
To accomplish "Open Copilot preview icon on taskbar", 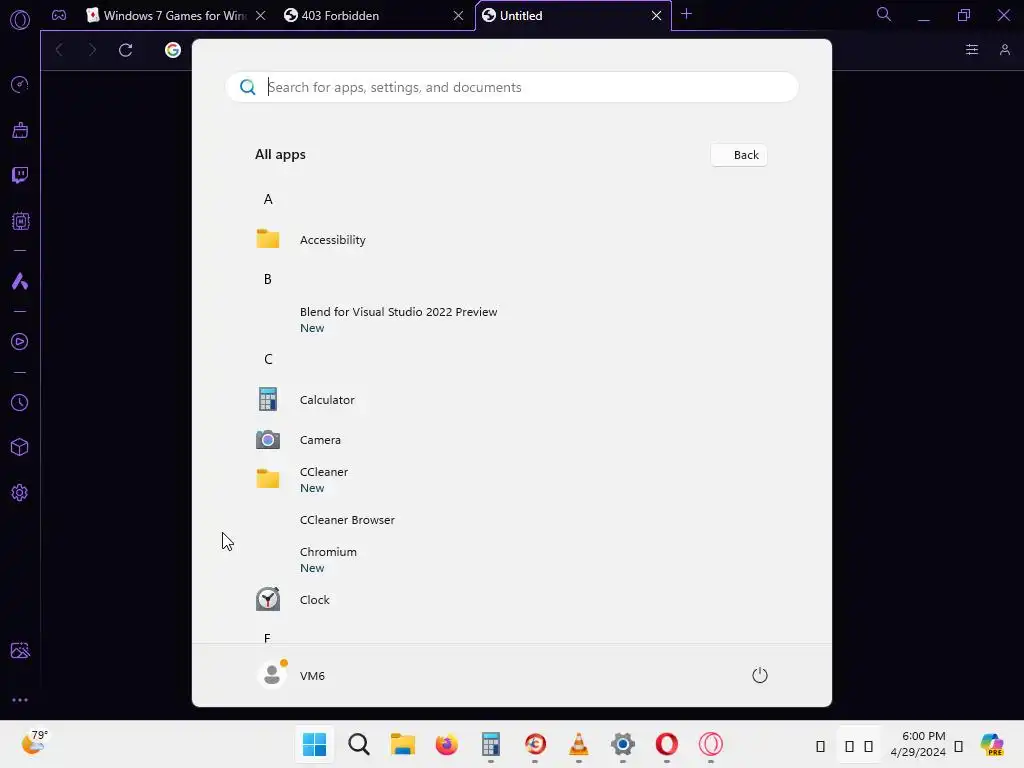I will tap(991, 744).
